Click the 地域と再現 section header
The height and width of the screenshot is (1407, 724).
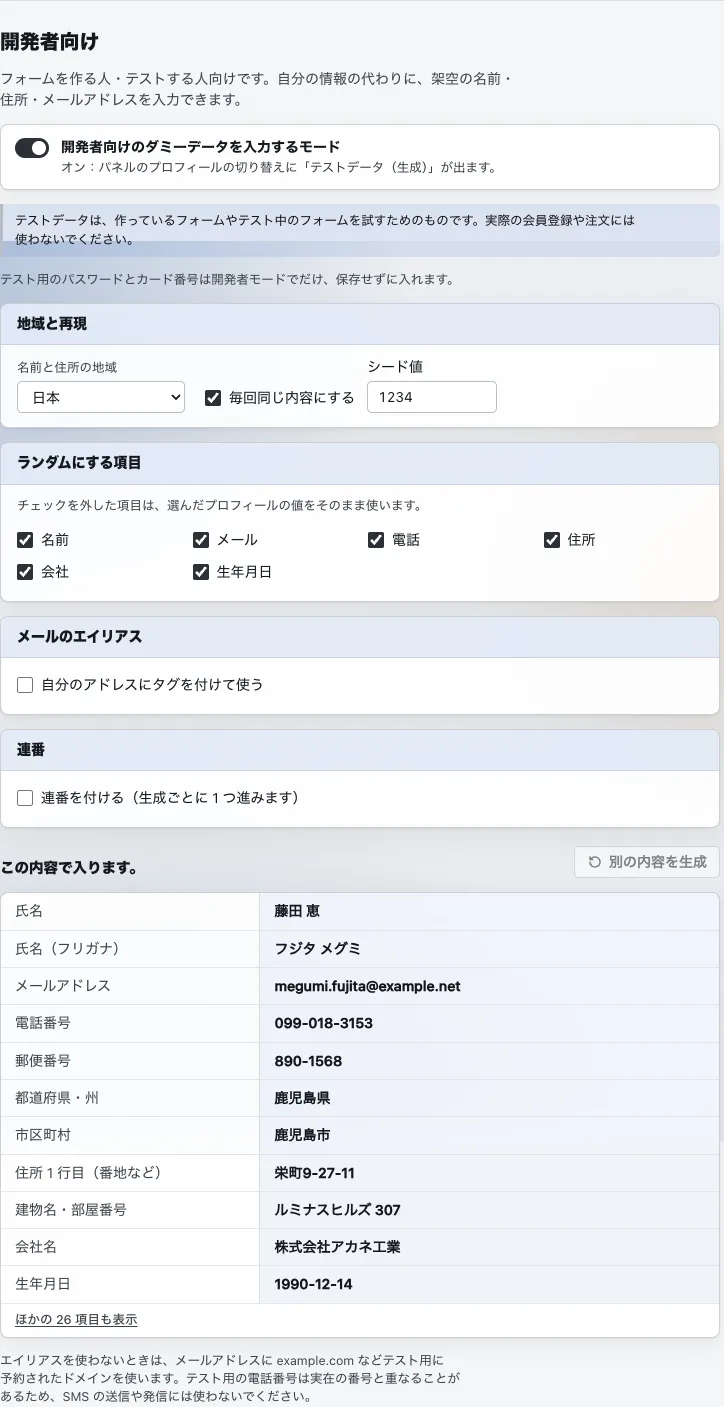[x=360, y=324]
